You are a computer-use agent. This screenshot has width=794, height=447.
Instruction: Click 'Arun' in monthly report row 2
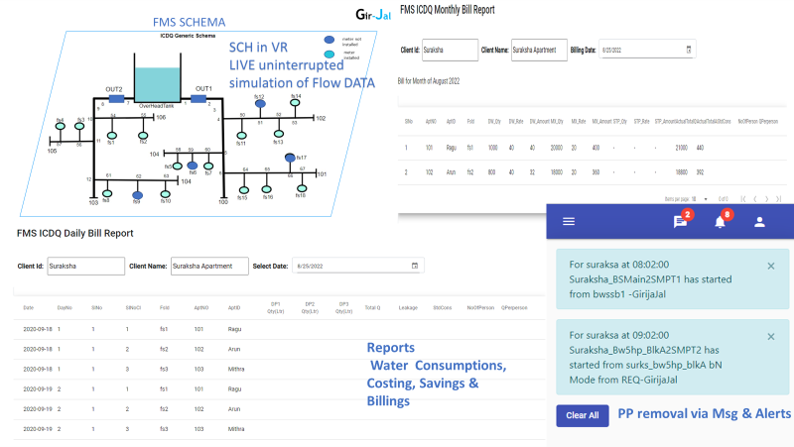point(451,172)
